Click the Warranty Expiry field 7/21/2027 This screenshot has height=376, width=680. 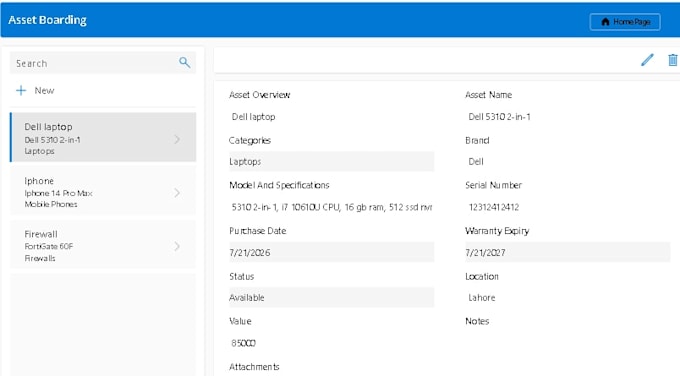(x=568, y=252)
